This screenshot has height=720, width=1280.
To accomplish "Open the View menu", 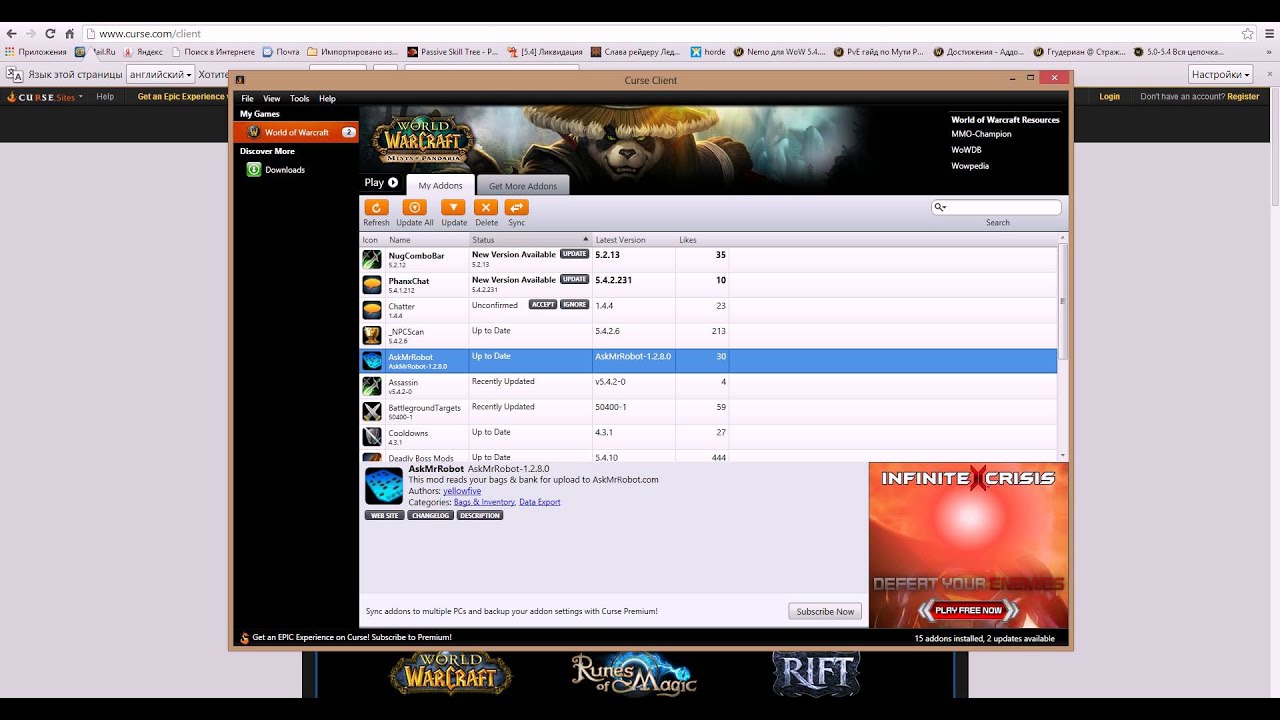I will point(272,99).
